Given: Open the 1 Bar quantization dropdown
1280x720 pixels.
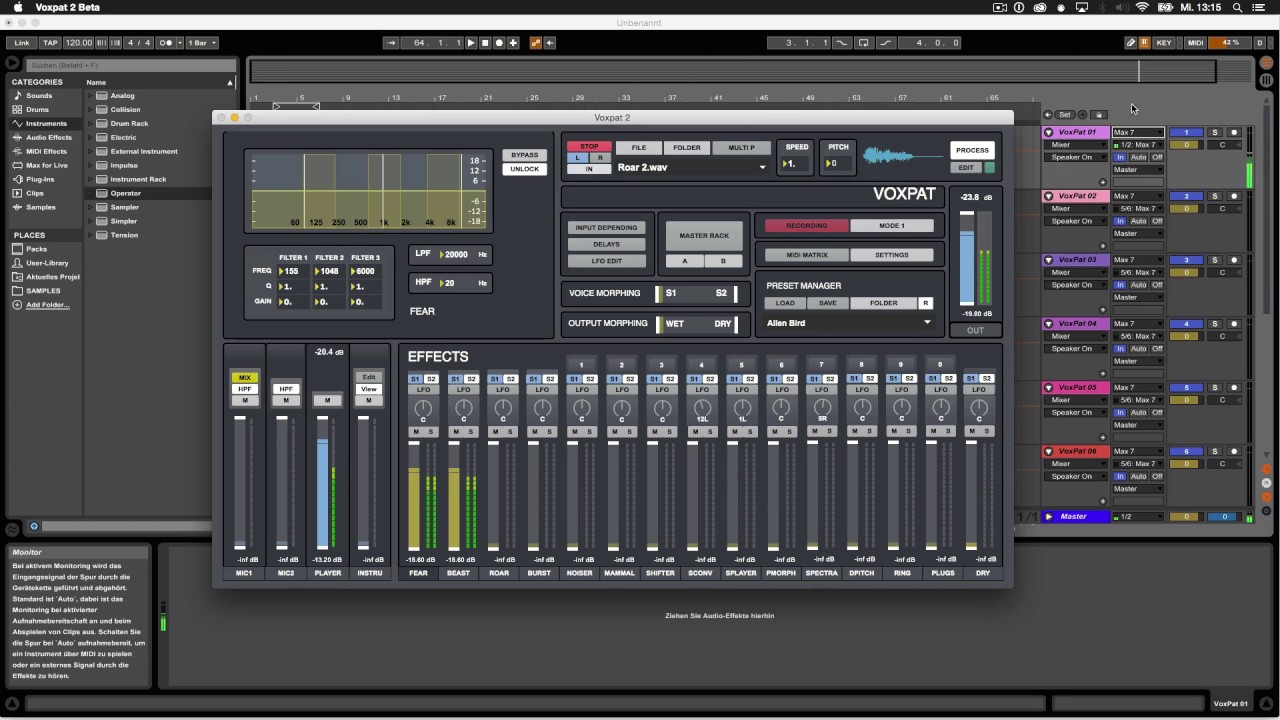Looking at the screenshot, I should 202,43.
